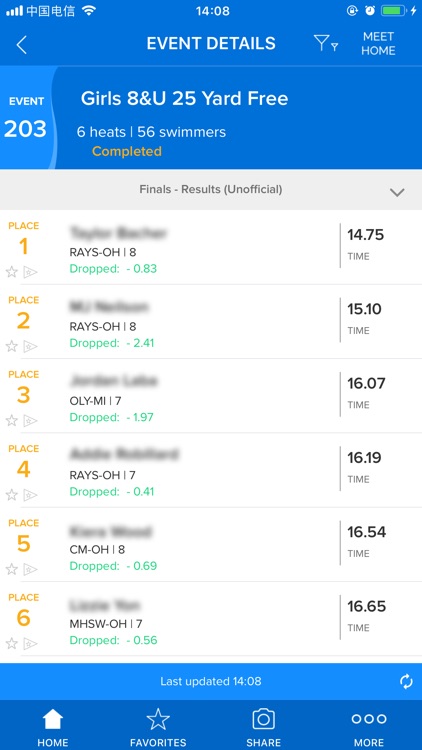
Task: Select the 16.07 time result entry
Action: tap(366, 383)
